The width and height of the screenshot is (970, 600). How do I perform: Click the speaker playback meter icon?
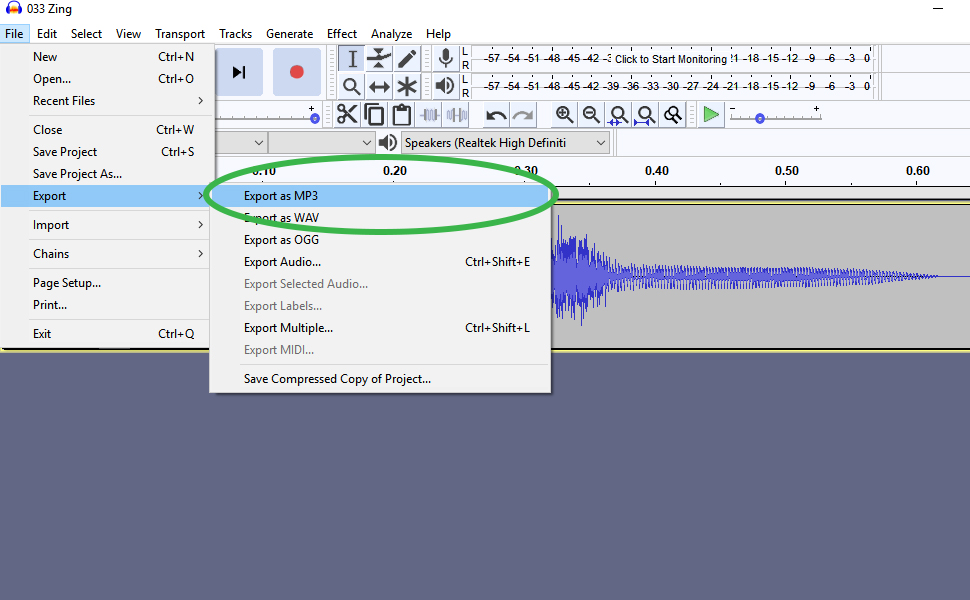click(x=445, y=85)
